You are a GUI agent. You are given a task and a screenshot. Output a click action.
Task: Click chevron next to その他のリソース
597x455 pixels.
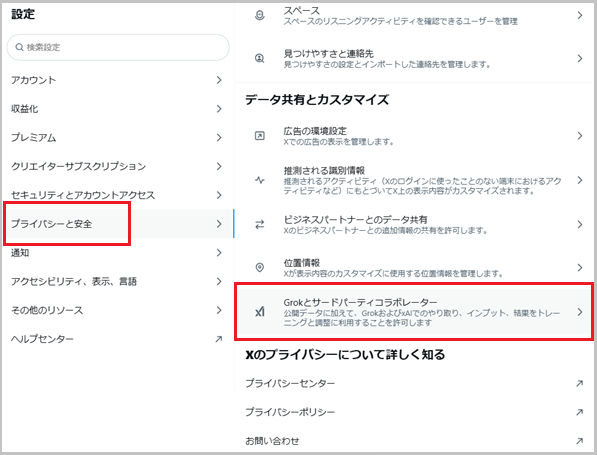tap(219, 310)
